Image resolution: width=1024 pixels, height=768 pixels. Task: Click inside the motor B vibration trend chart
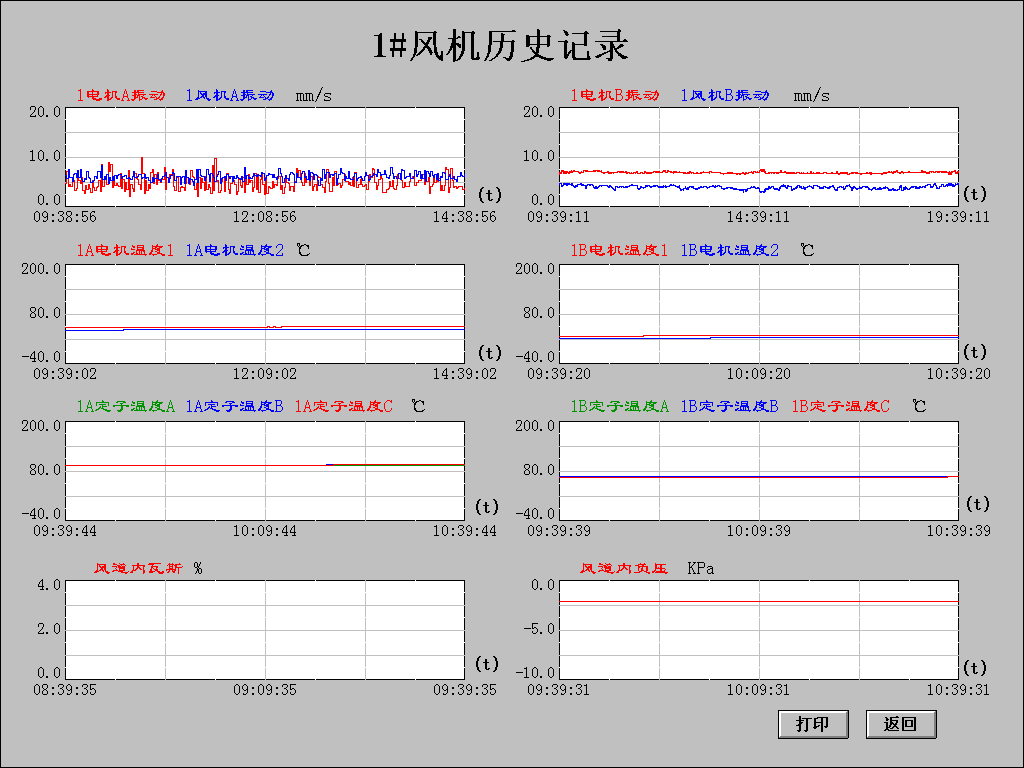[758, 155]
